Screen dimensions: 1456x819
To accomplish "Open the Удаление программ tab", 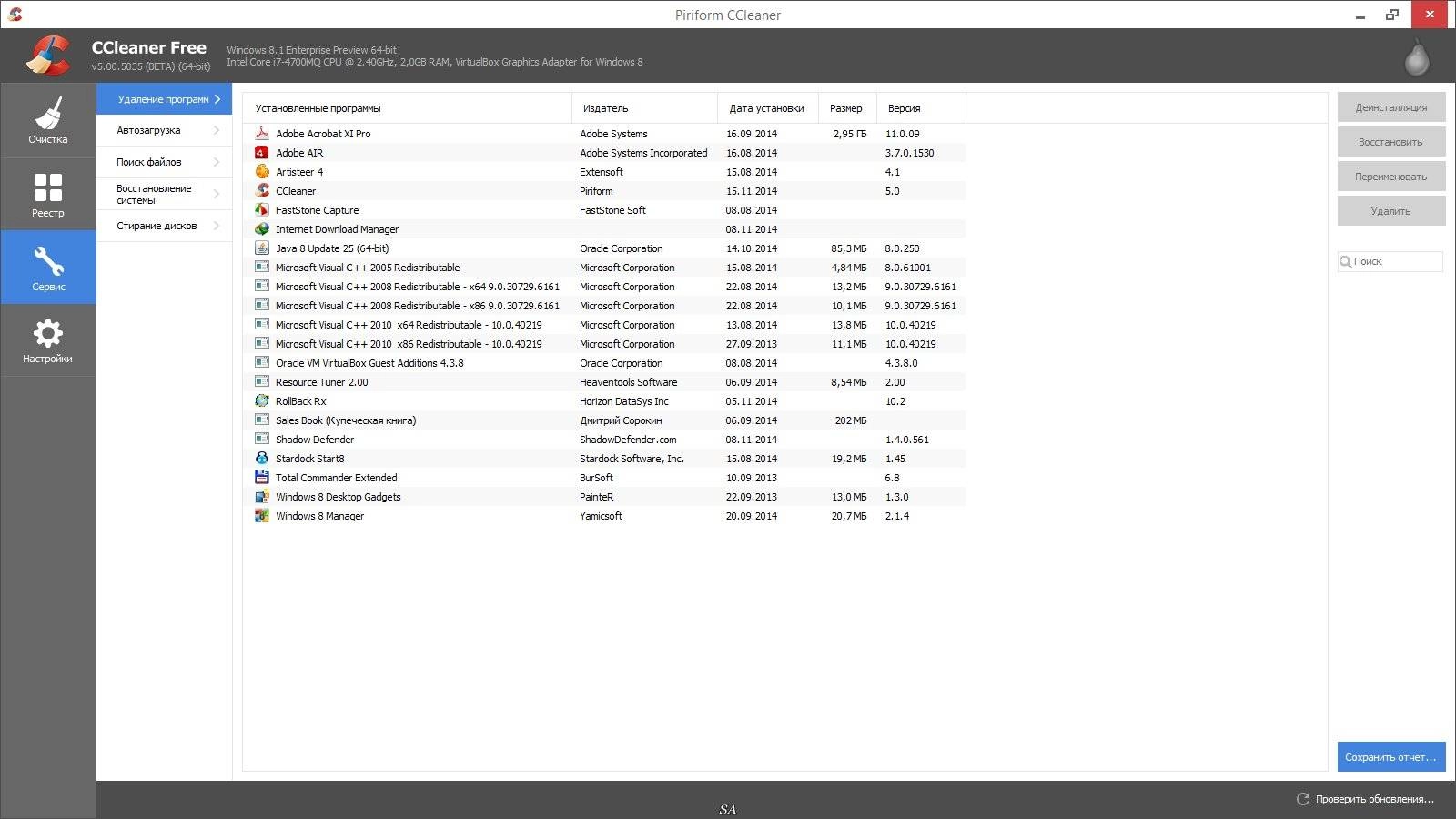I will point(165,99).
